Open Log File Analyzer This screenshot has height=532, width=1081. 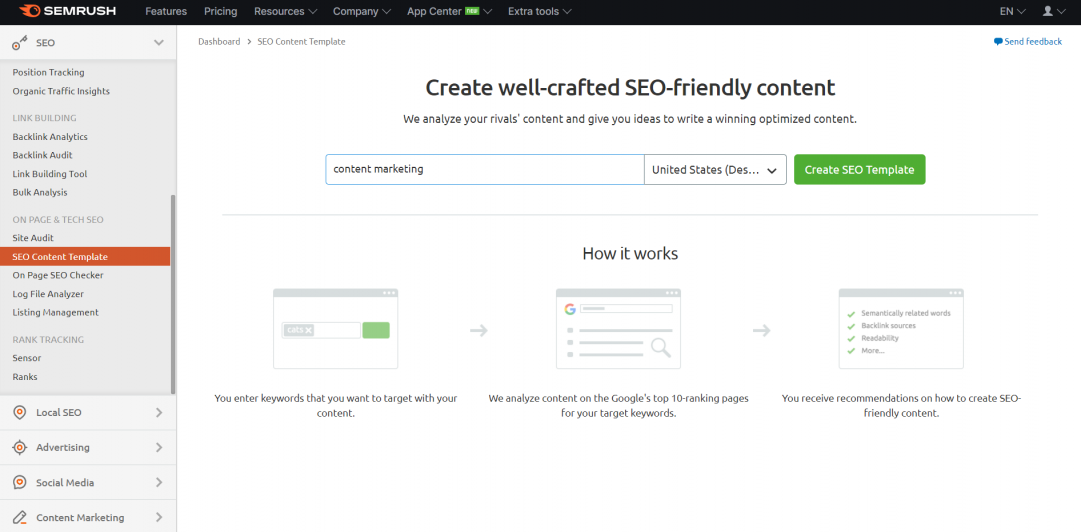48,294
